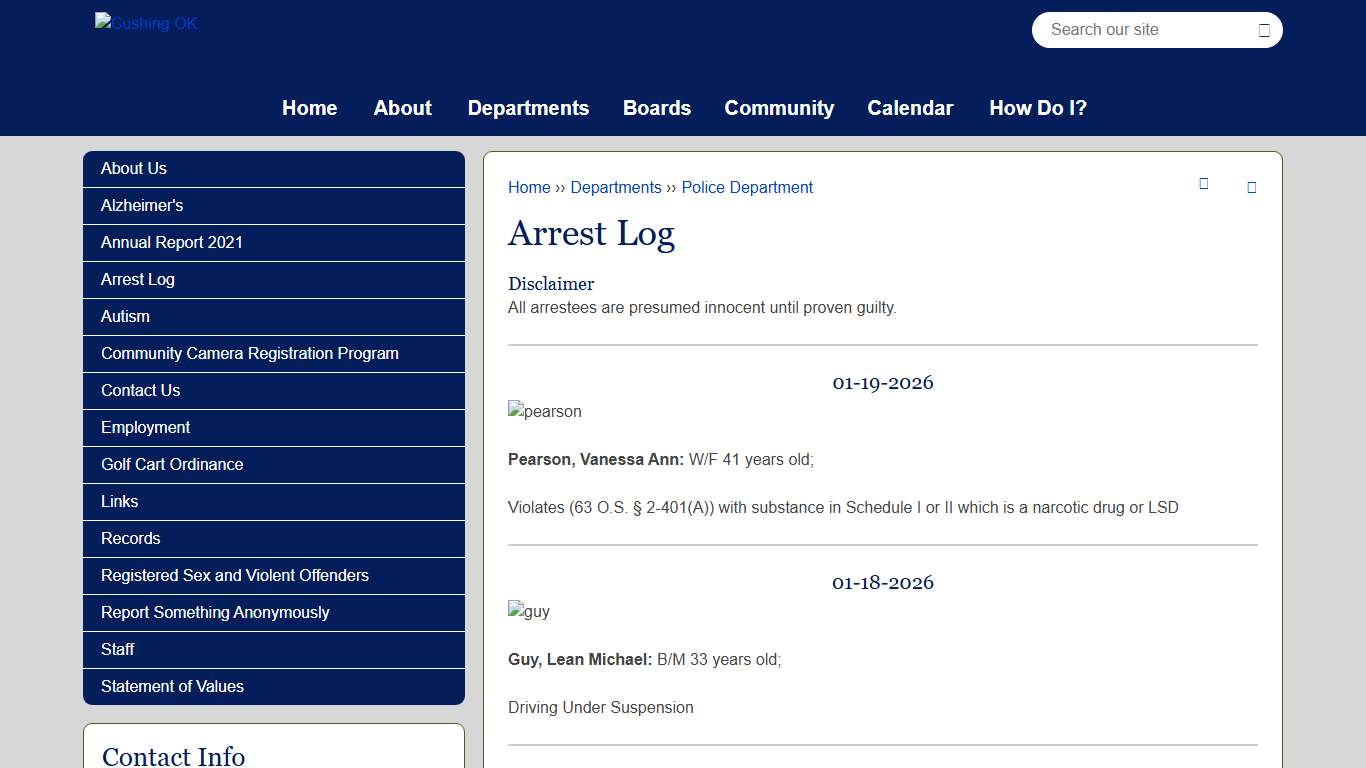Click the Police Department breadcrumb link
This screenshot has width=1366, height=768.
[x=747, y=187]
